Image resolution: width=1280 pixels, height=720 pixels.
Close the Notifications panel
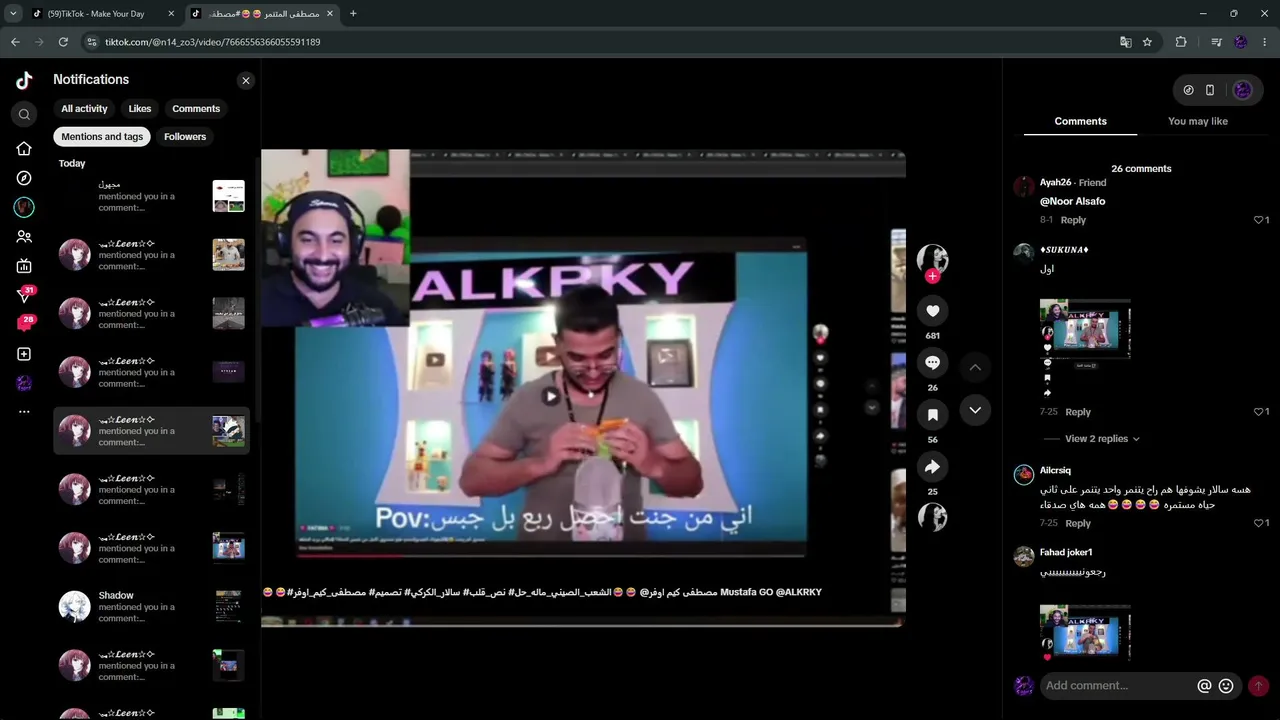[x=246, y=81]
